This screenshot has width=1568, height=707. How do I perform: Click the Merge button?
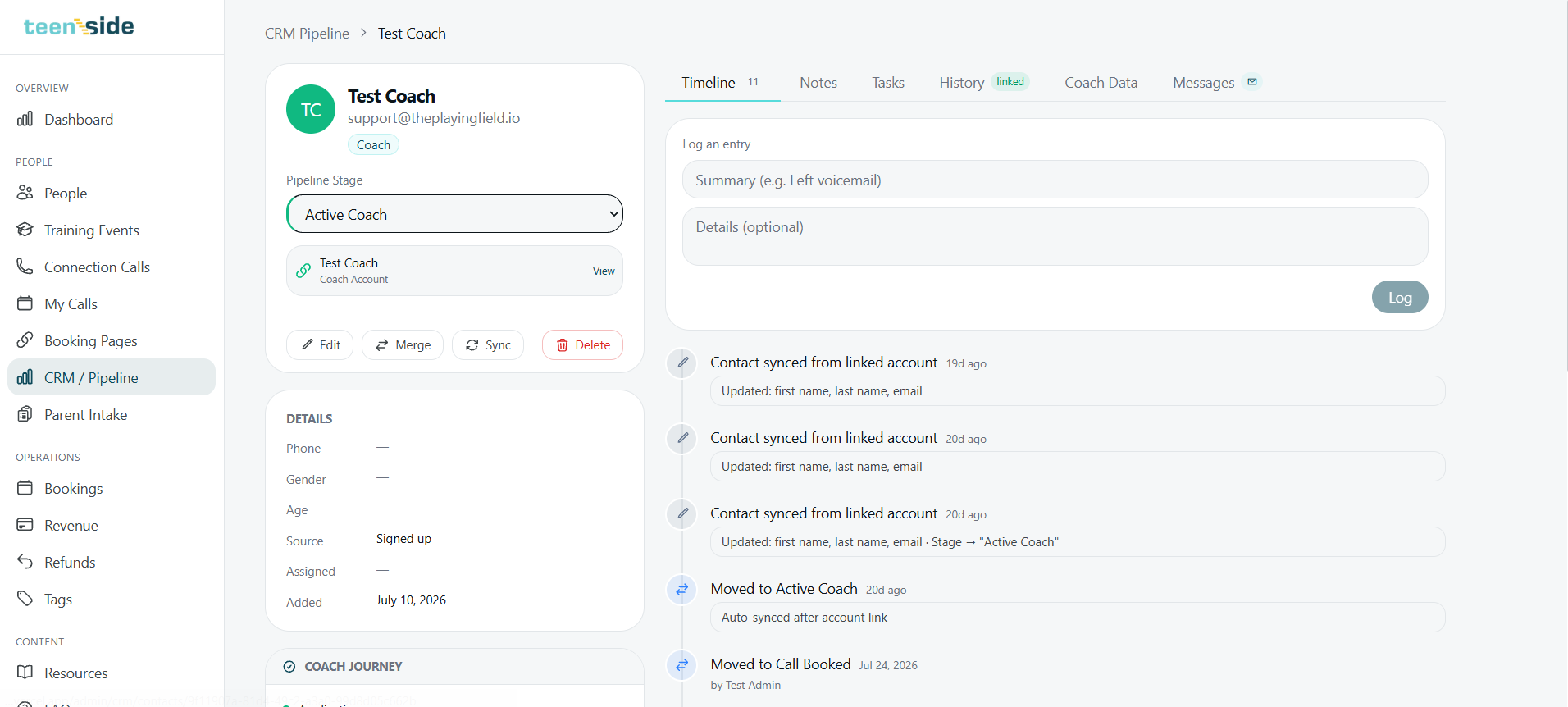coord(403,345)
